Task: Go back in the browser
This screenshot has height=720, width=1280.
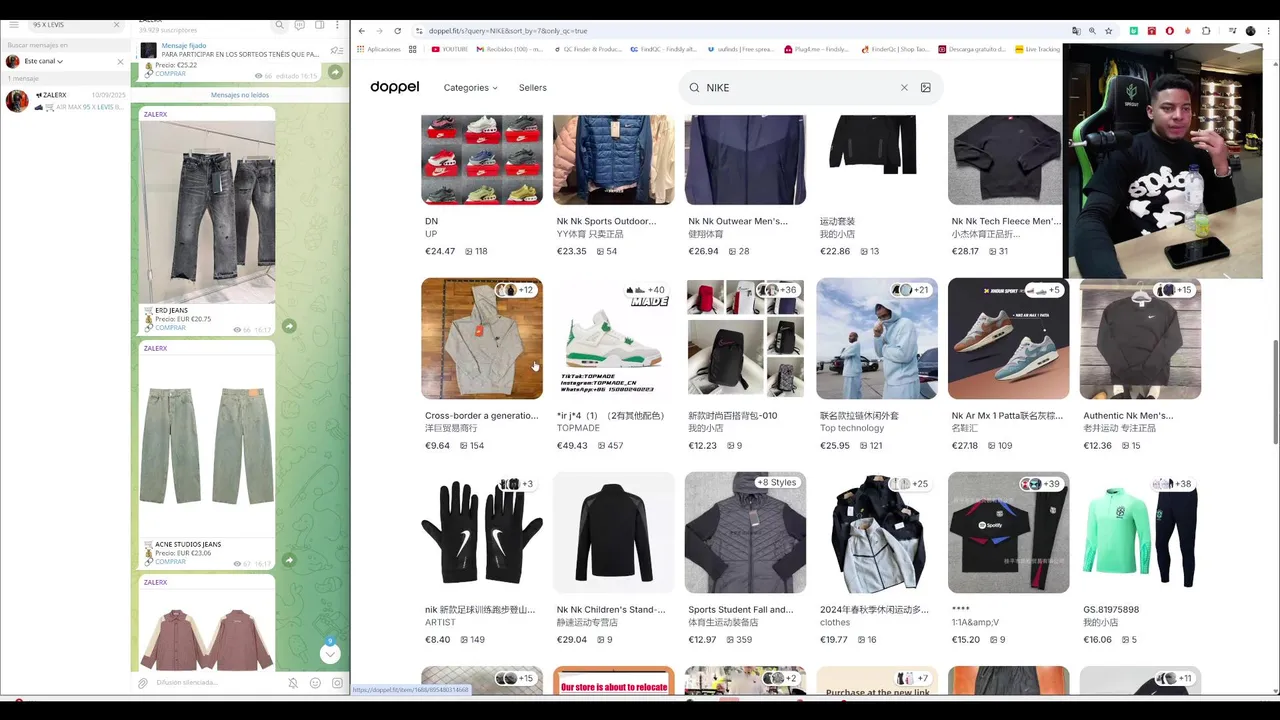Action: tap(361, 31)
